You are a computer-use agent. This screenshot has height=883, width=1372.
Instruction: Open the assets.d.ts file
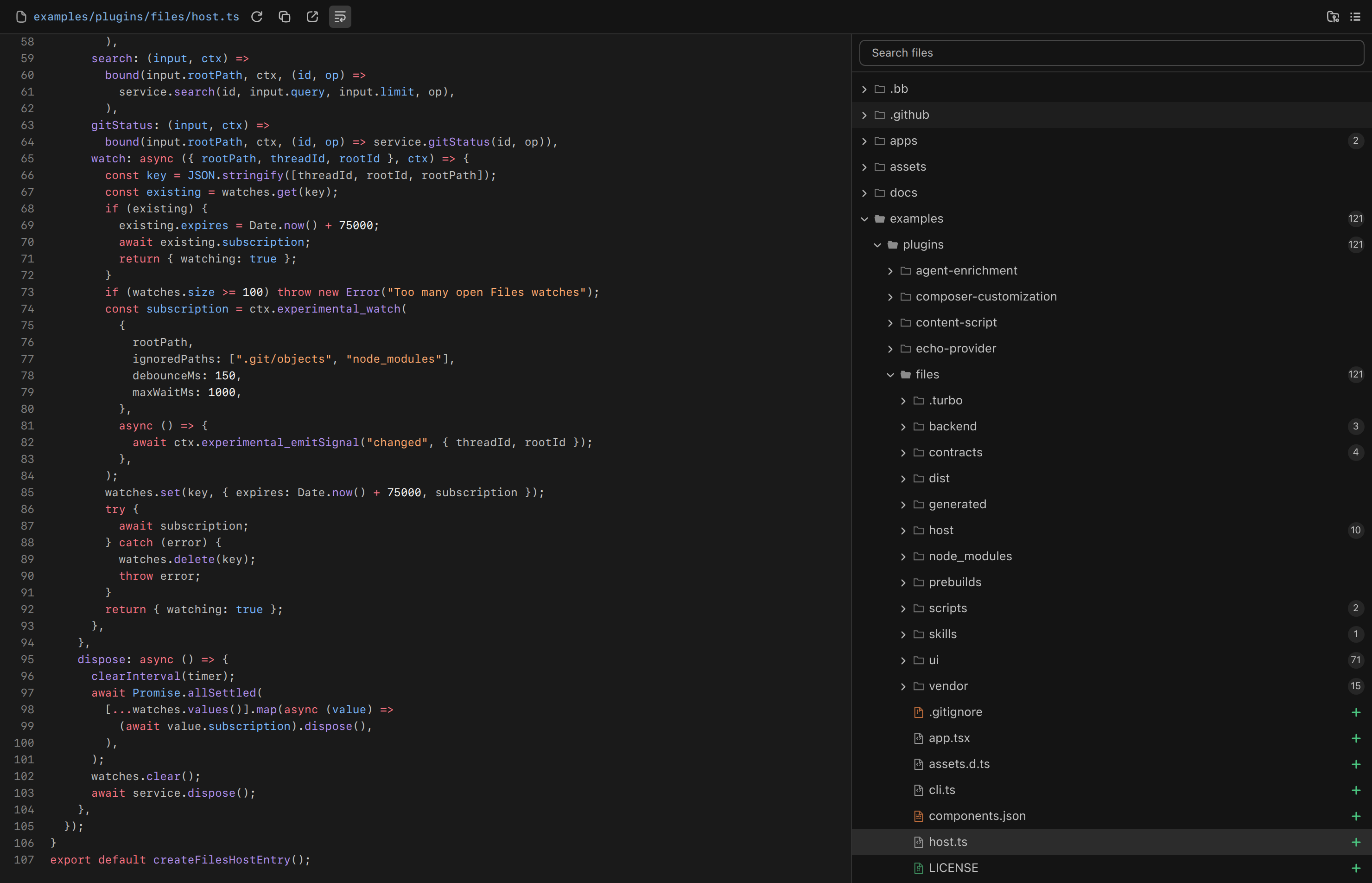[1112, 764]
